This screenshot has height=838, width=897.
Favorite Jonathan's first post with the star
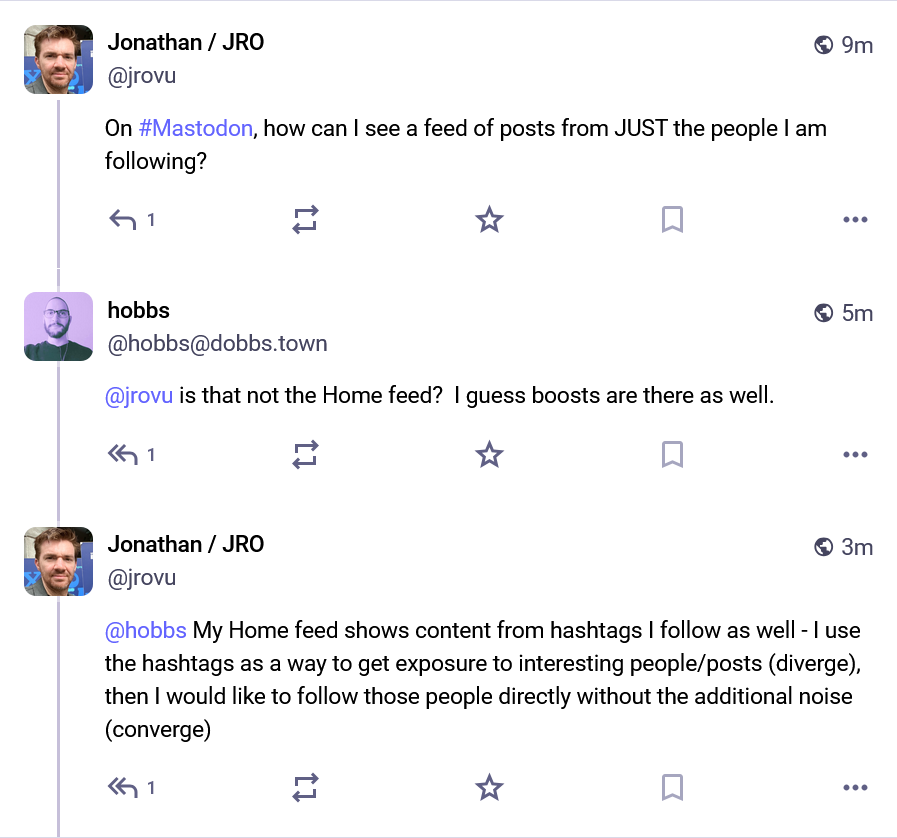[x=488, y=220]
